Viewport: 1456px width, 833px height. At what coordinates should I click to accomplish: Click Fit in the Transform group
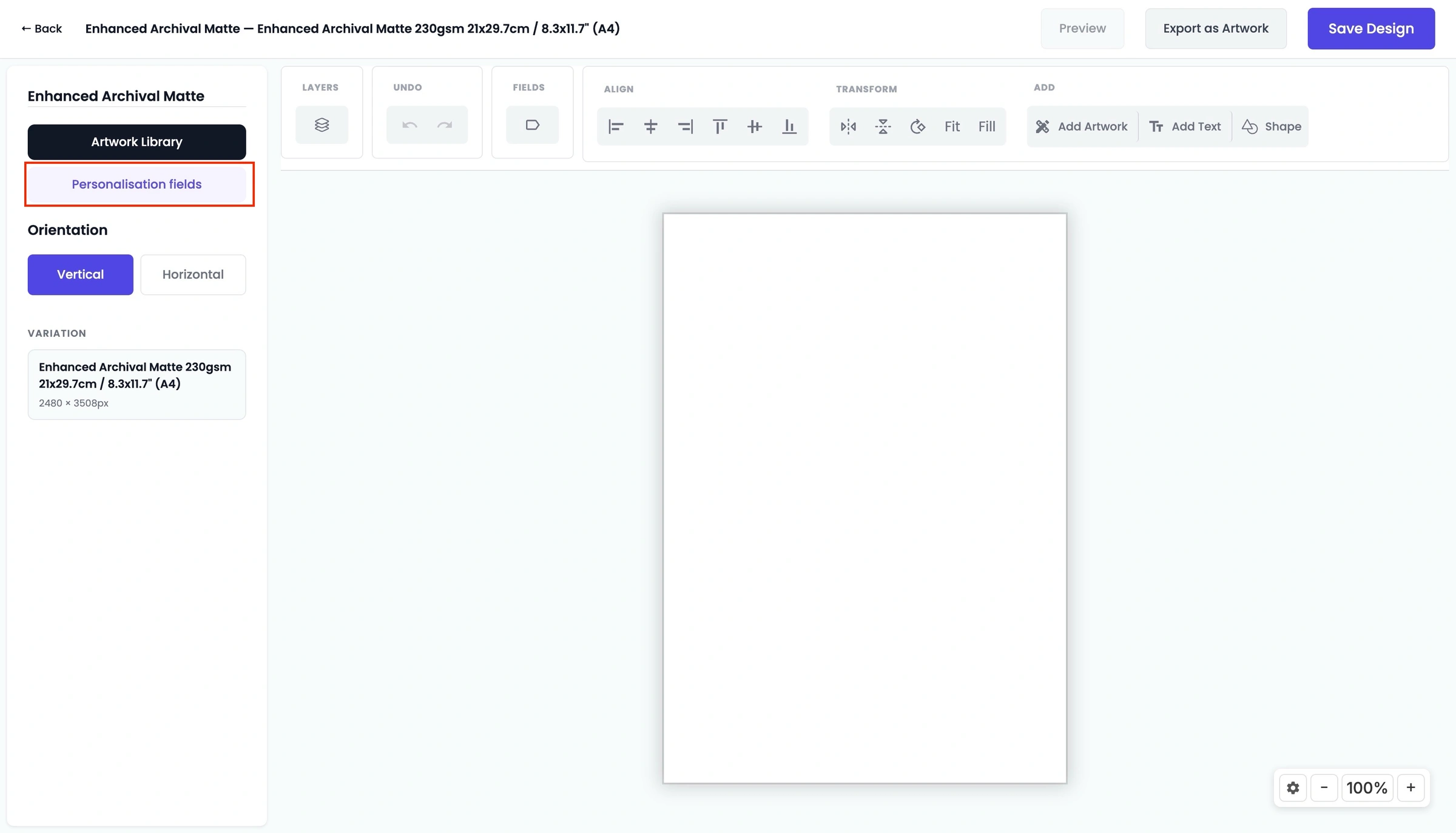pyautogui.click(x=952, y=126)
